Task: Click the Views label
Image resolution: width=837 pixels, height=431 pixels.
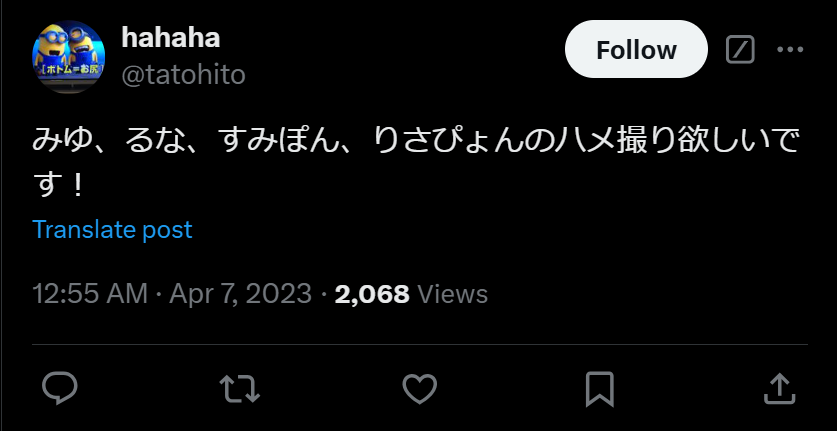Action: click(452, 294)
